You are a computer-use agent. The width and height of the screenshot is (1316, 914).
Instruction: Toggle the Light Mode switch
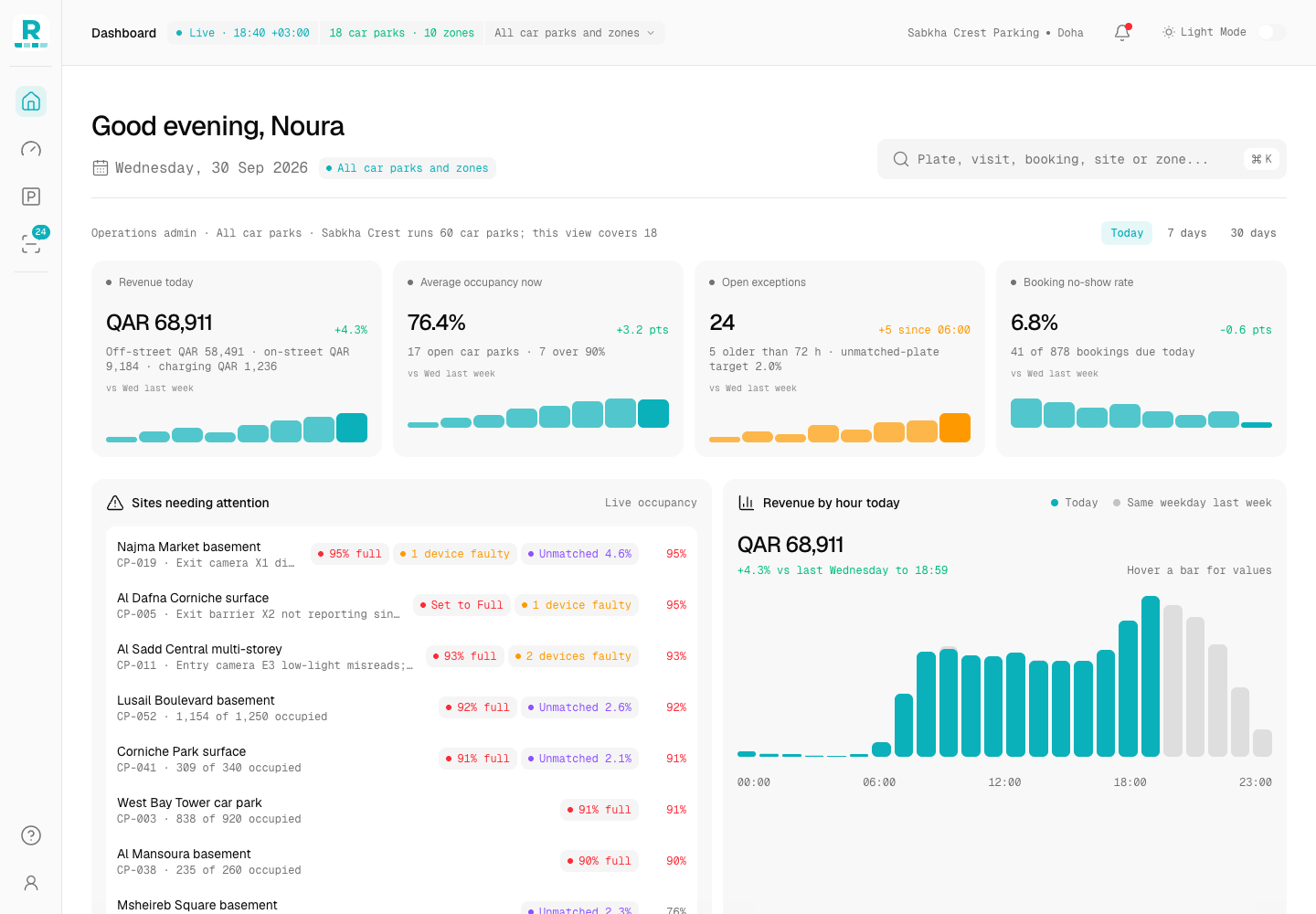point(1271,32)
